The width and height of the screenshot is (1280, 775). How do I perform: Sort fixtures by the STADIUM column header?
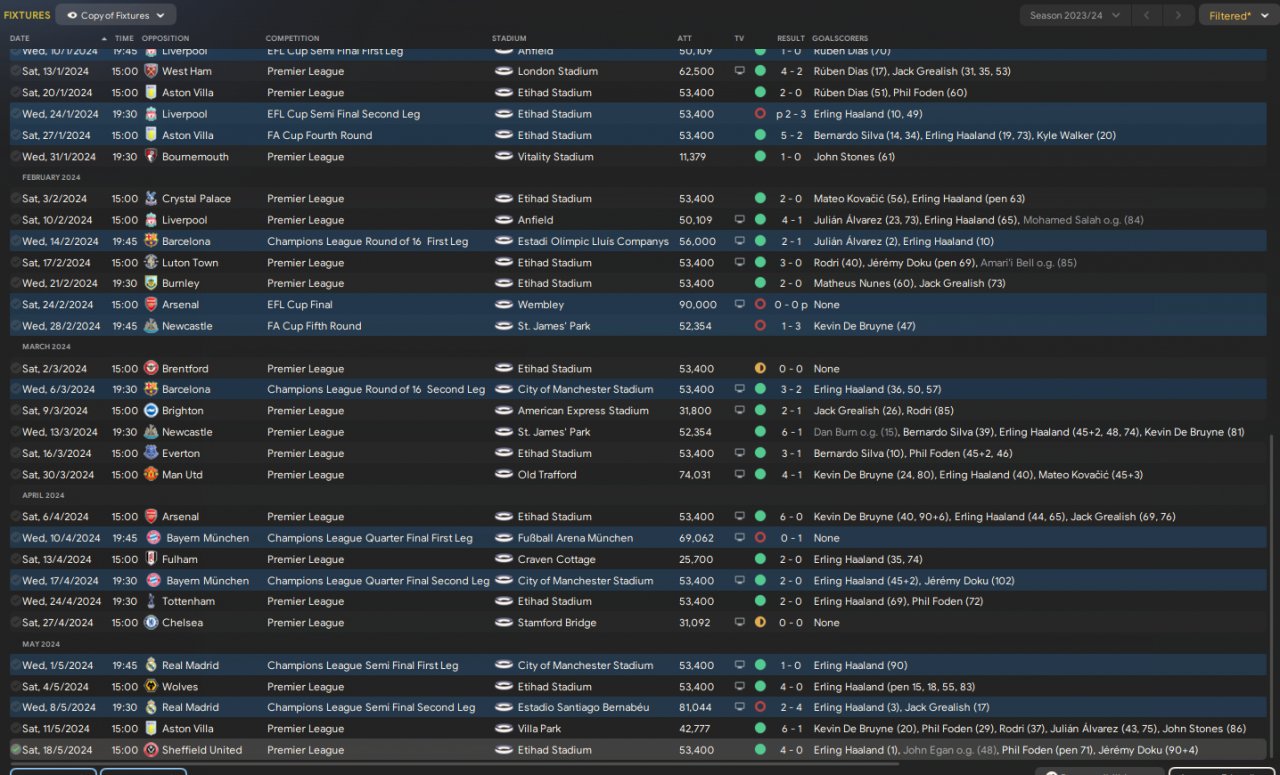509,38
